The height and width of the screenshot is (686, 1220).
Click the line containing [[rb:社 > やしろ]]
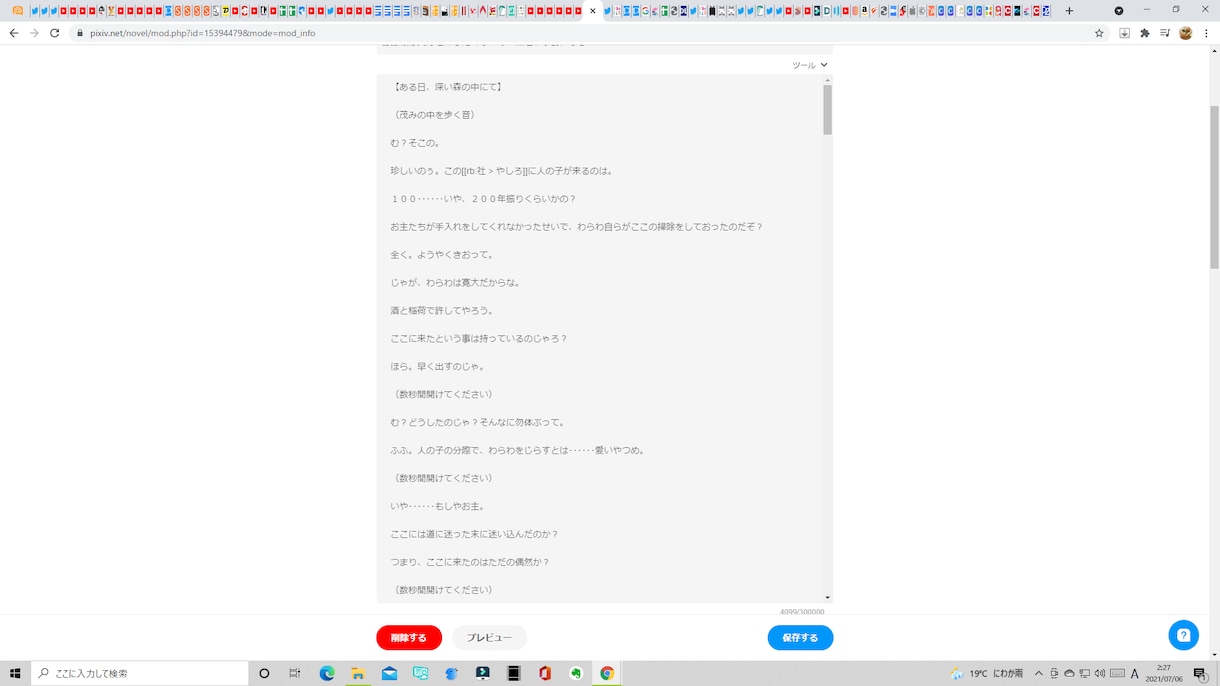point(502,171)
